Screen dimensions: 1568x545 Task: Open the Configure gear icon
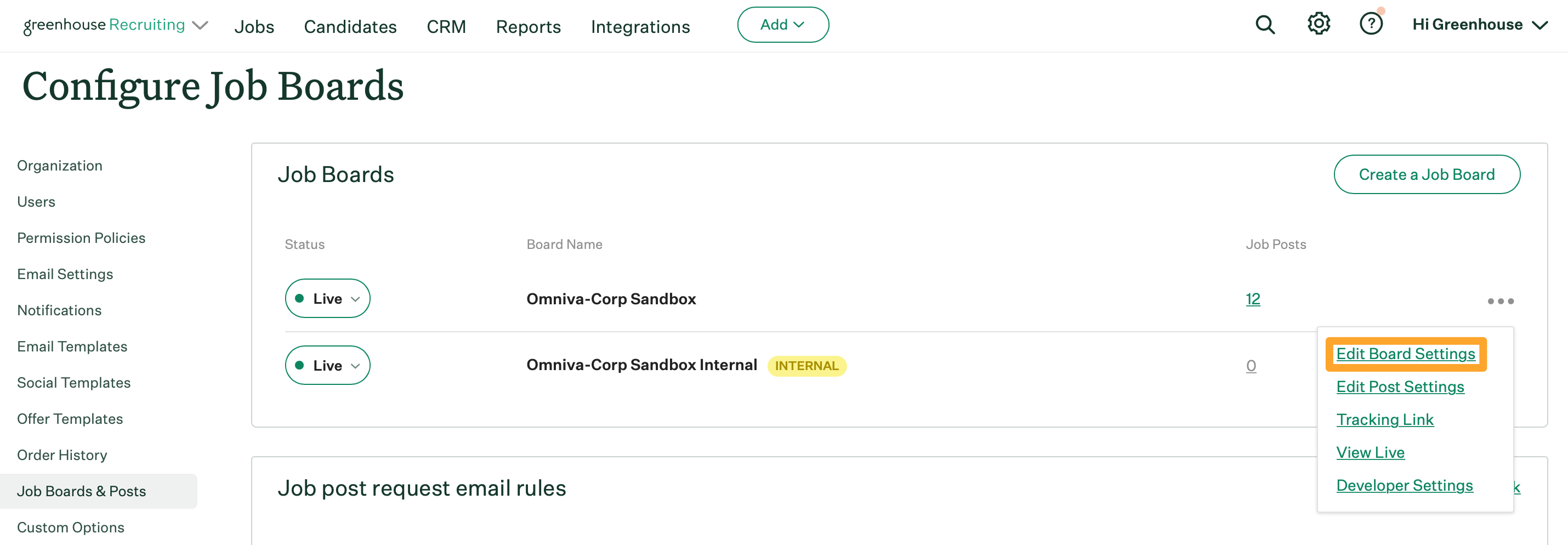point(1319,24)
